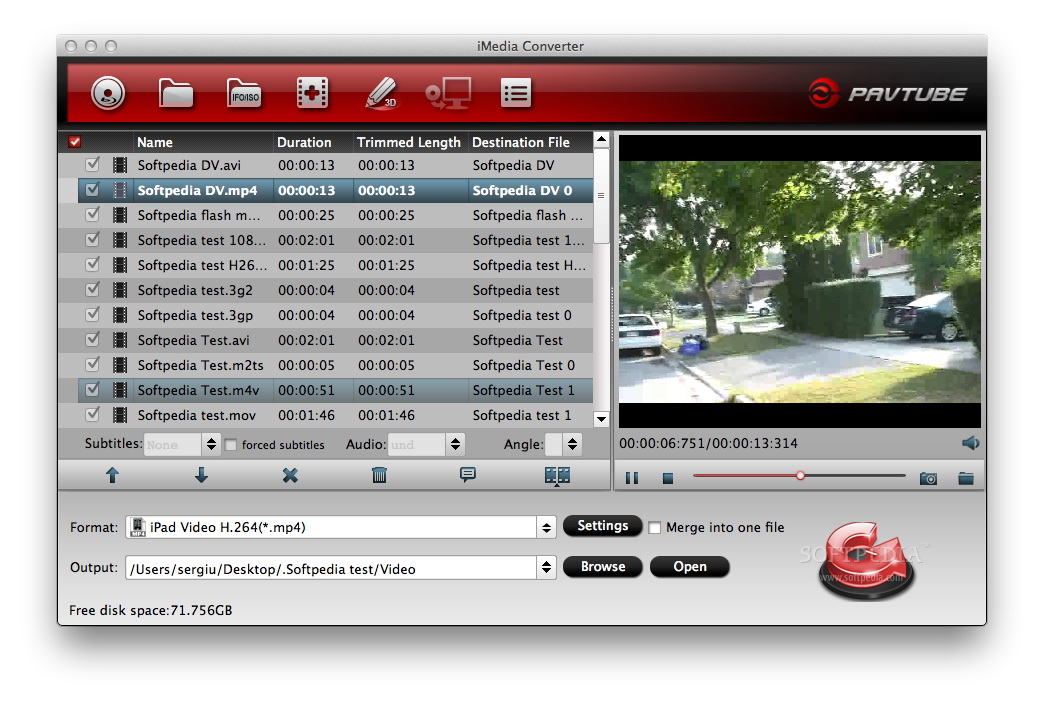
Task: Click the iPad Video H.264 format field
Action: [x=332, y=527]
